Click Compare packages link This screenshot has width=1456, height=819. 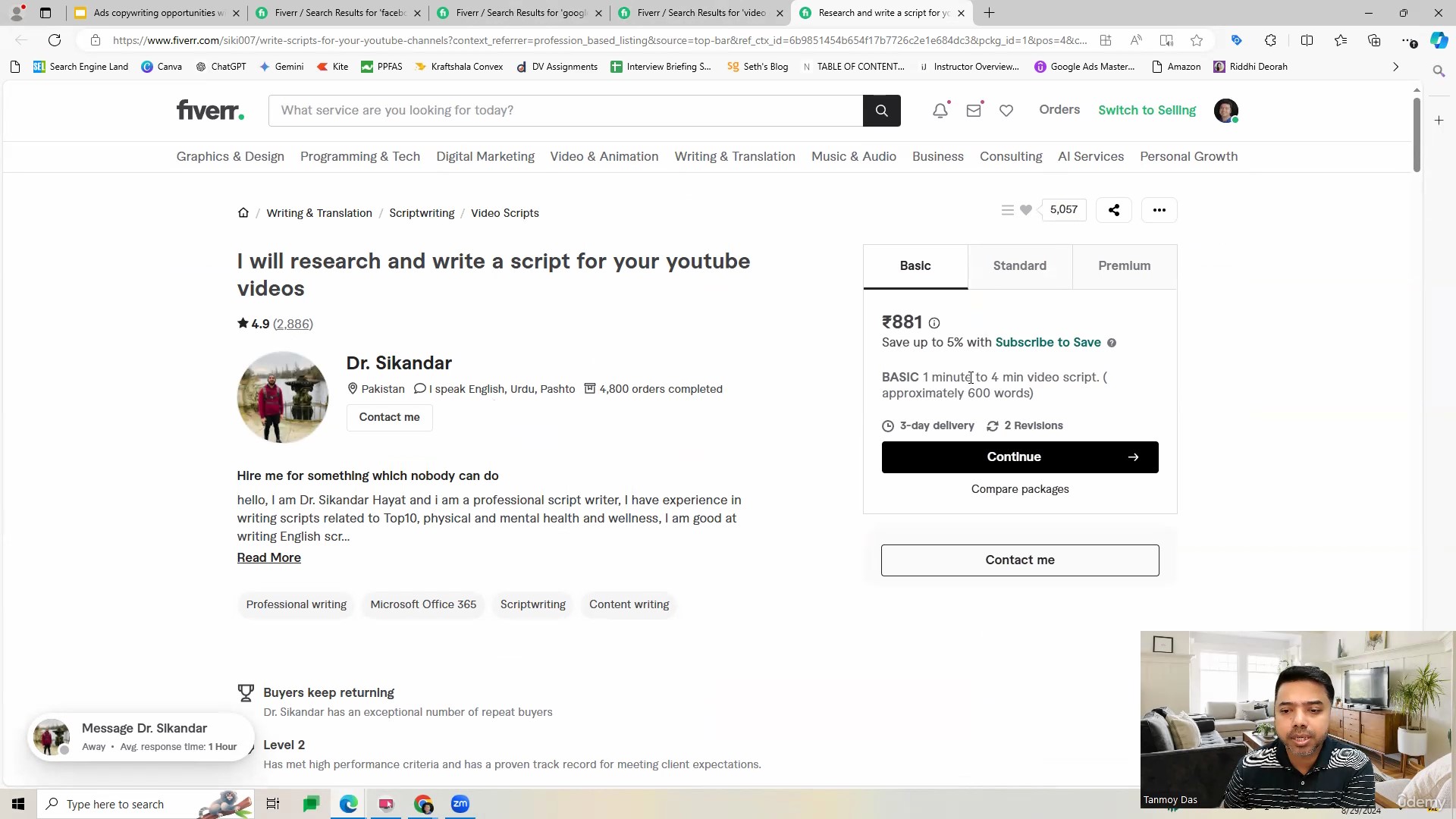click(1020, 489)
